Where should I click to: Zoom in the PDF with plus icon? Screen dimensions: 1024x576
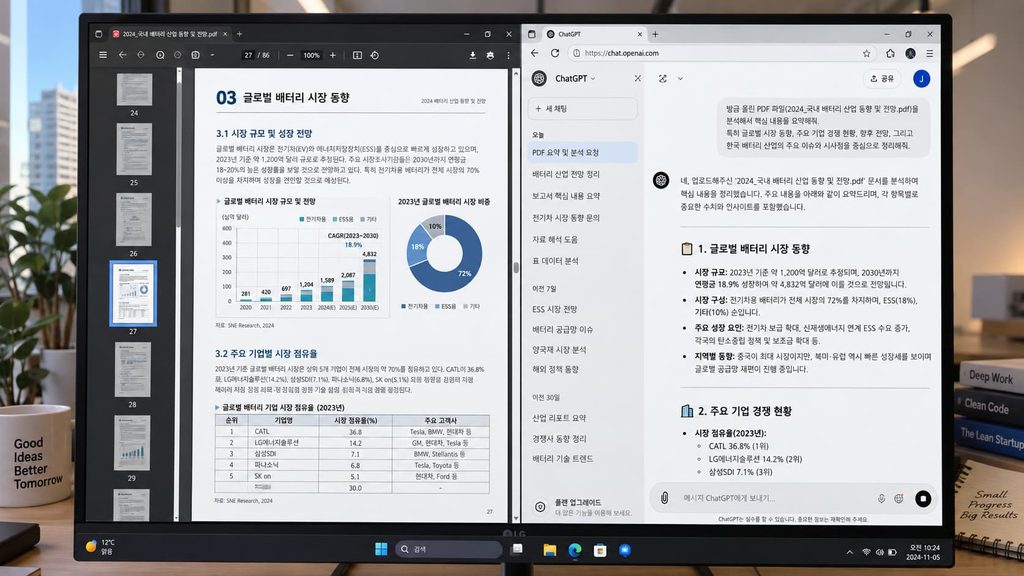coord(333,56)
